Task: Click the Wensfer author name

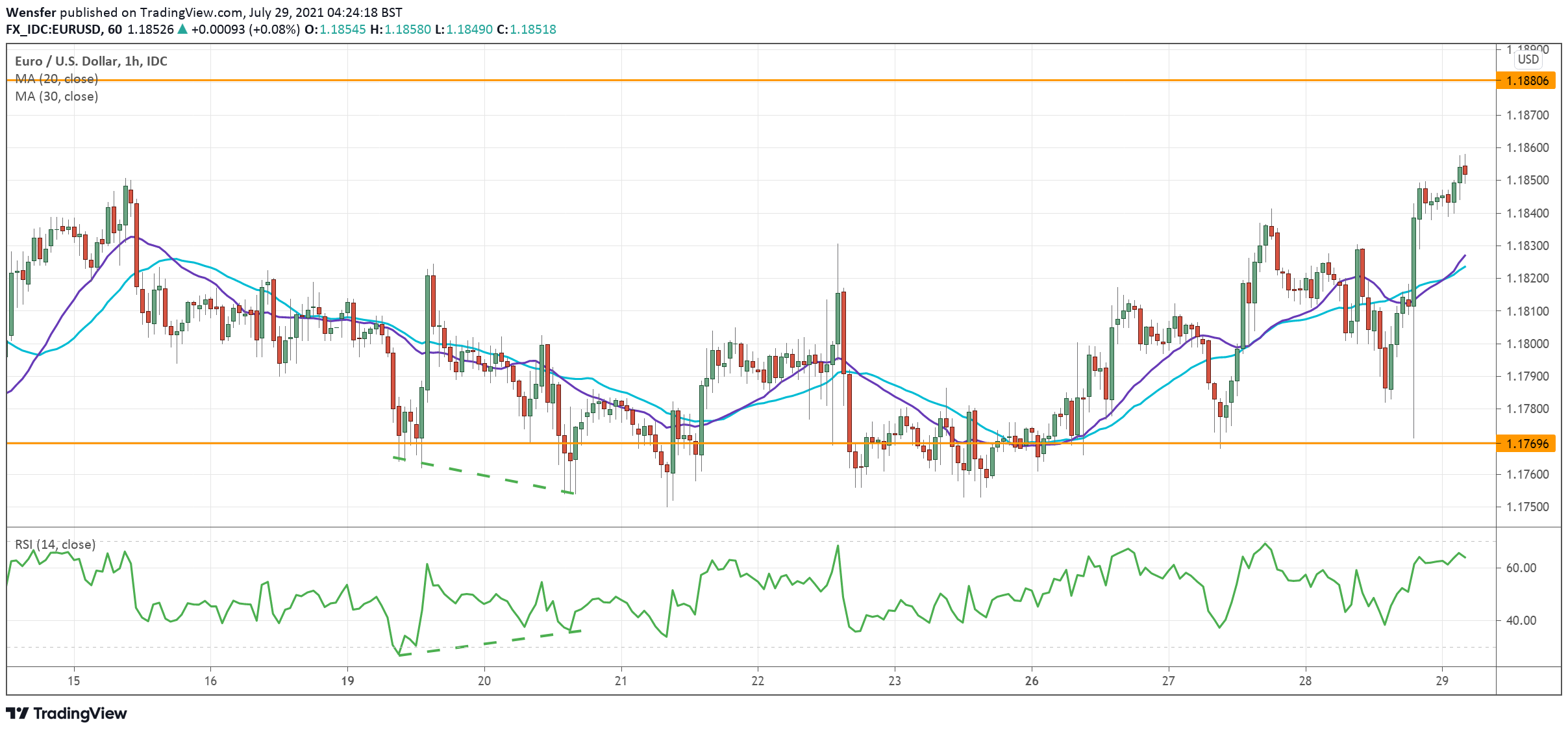Action: [31, 12]
